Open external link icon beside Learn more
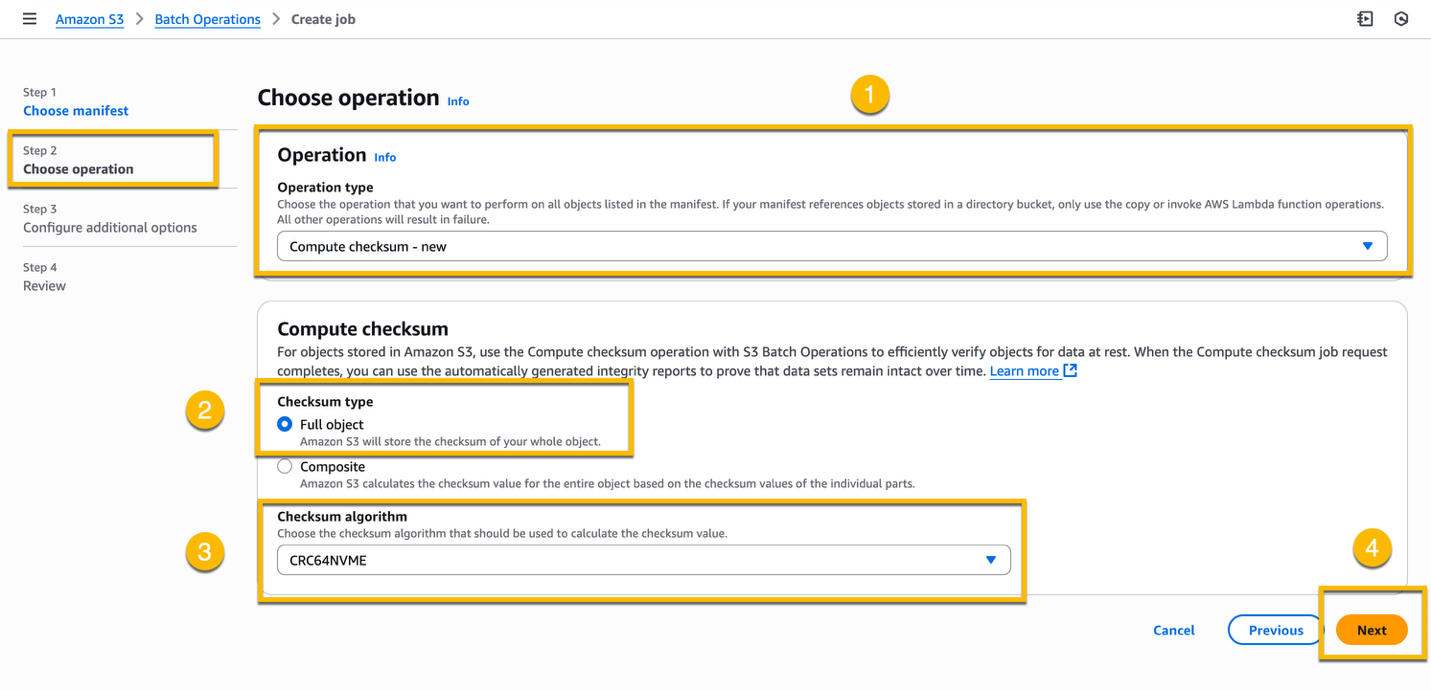 pos(1070,371)
